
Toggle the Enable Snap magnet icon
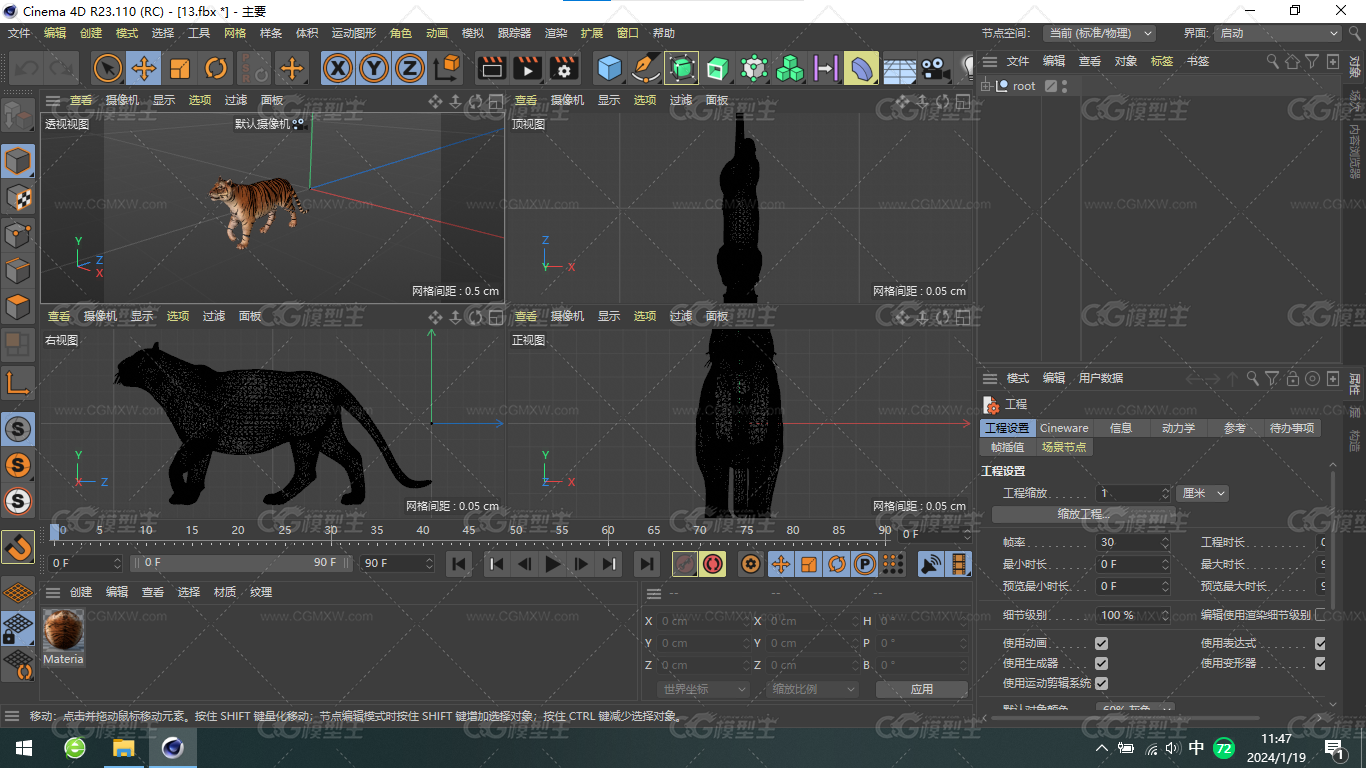[18, 547]
